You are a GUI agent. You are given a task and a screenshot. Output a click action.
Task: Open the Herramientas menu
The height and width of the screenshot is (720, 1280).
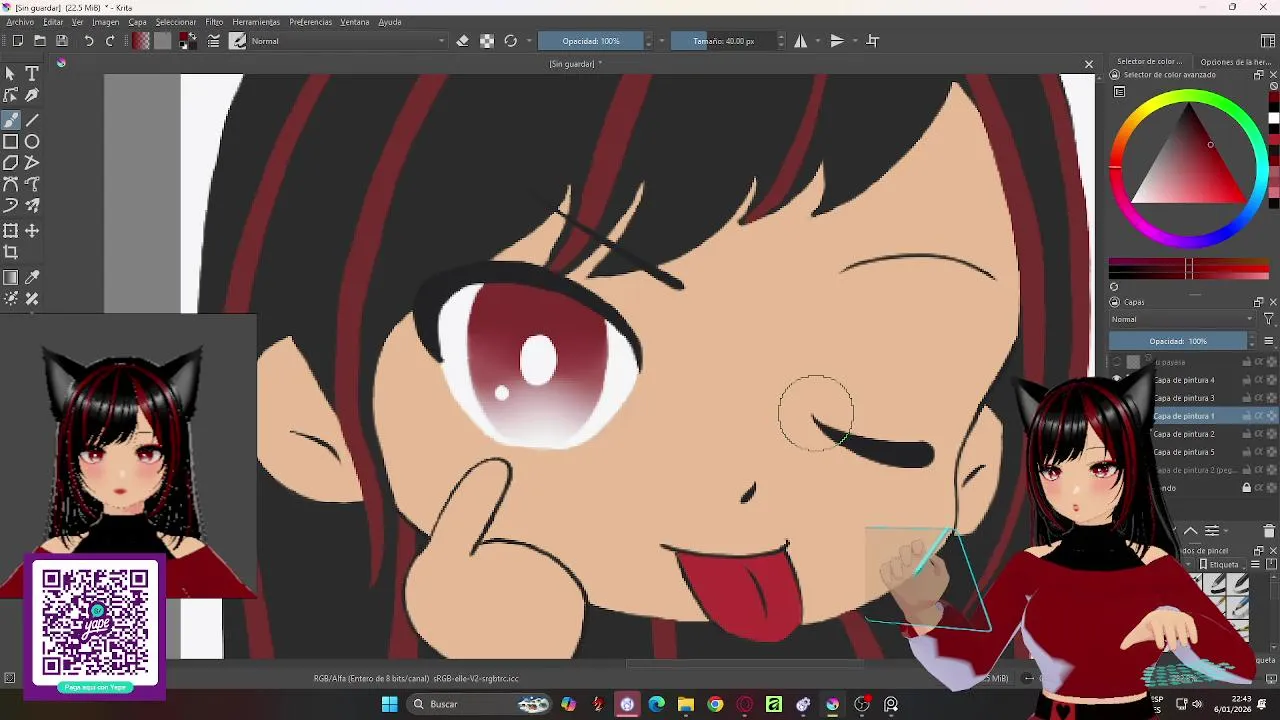pos(256,22)
